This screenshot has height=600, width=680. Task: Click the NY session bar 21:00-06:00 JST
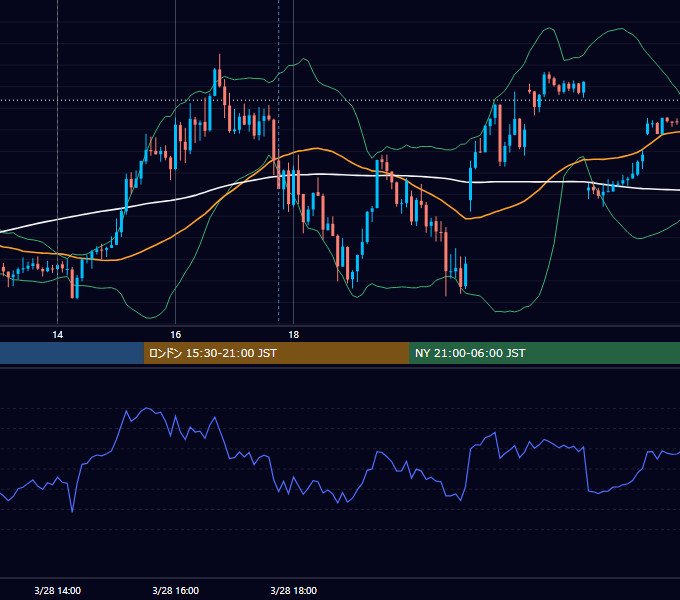point(544,353)
